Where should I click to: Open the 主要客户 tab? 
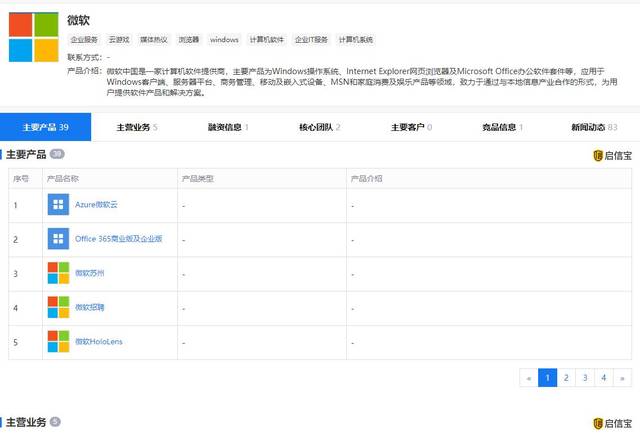click(411, 127)
